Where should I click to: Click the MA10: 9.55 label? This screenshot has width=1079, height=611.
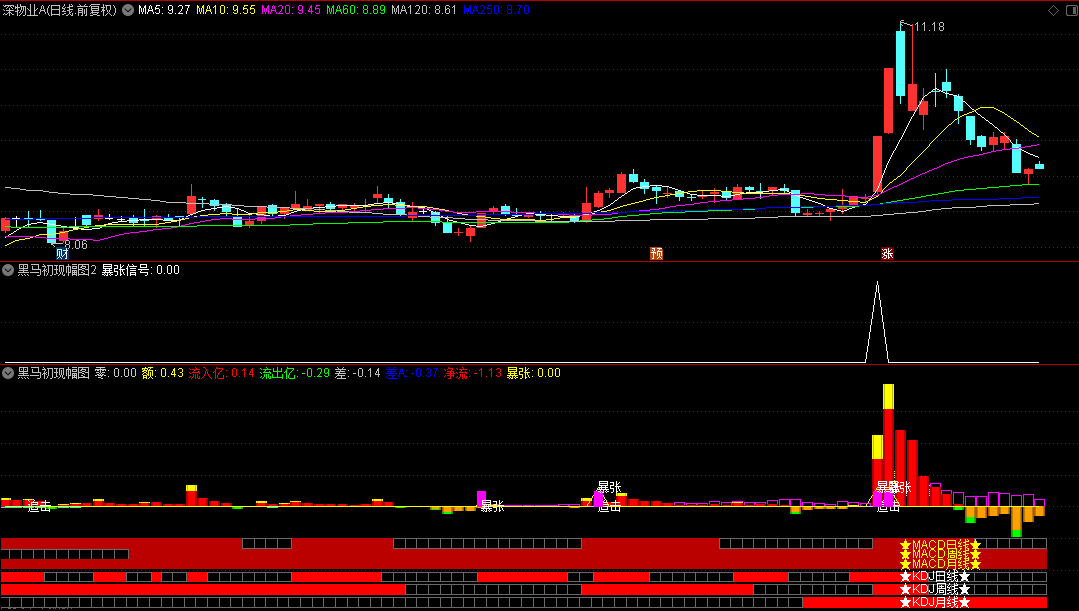pos(226,10)
